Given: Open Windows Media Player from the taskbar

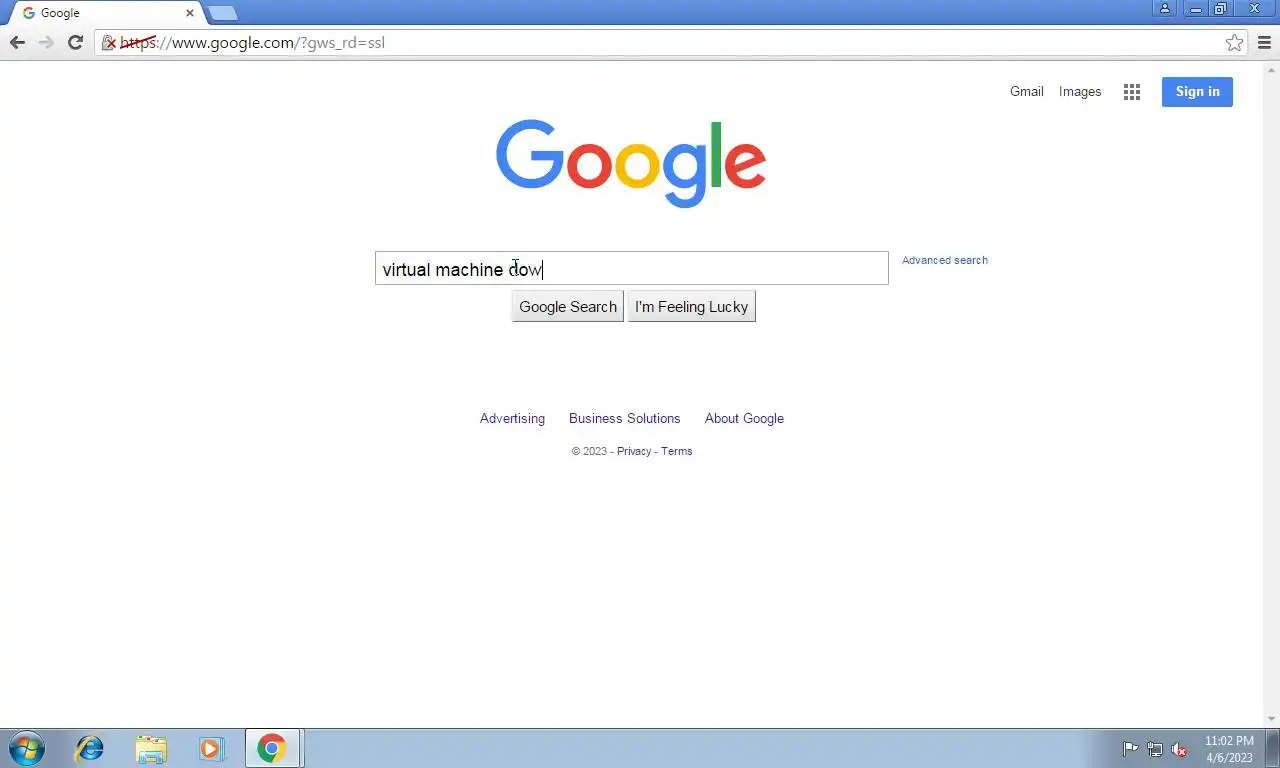Looking at the screenshot, I should (212, 748).
